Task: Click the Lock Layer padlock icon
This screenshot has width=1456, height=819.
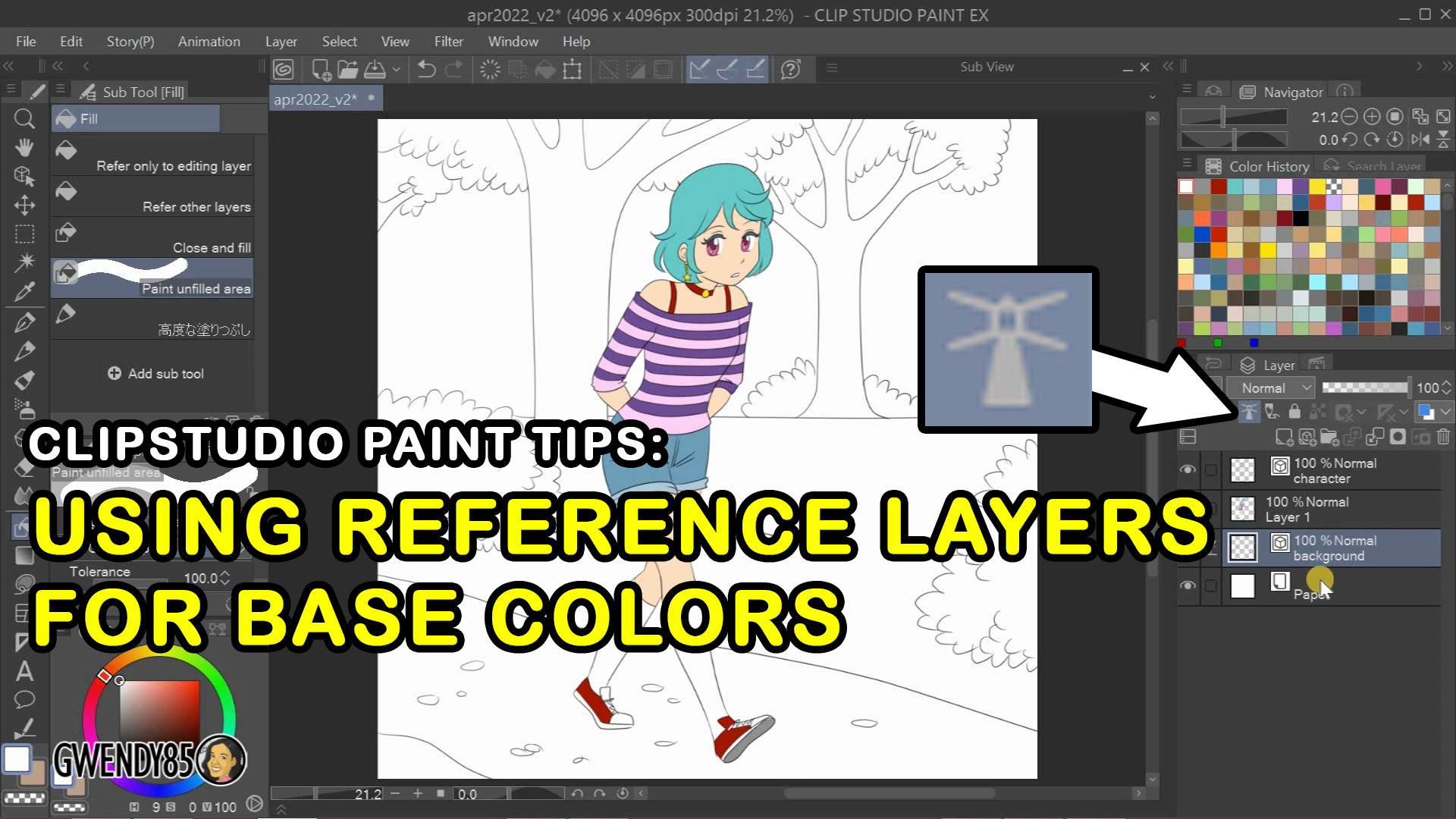Action: click(1294, 412)
